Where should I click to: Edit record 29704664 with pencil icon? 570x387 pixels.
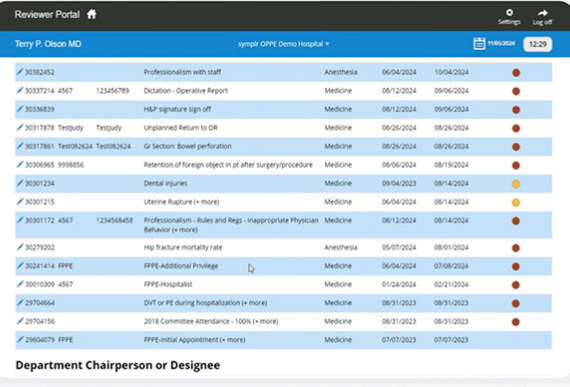20,302
